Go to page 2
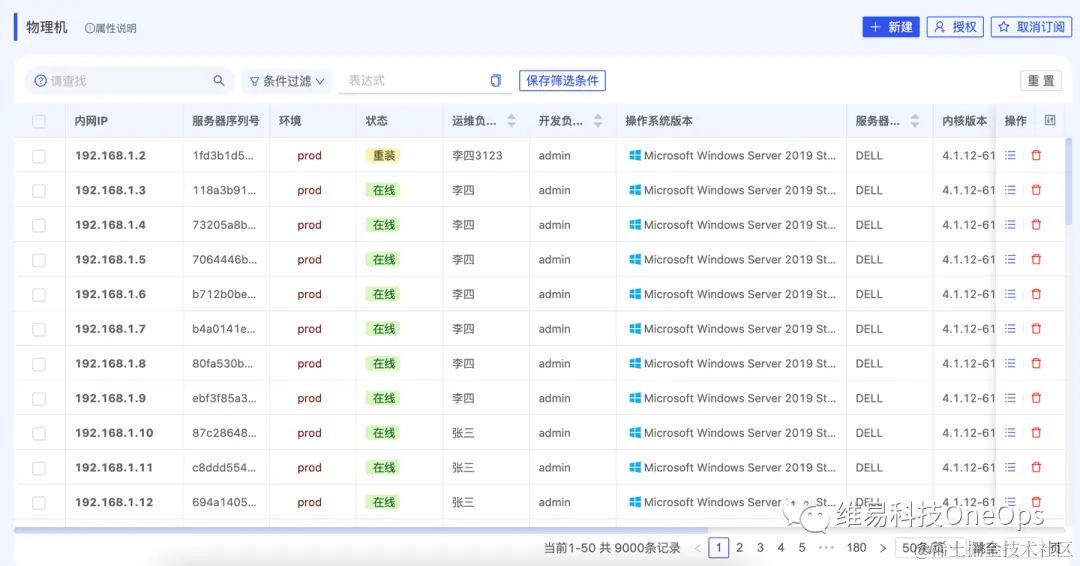Viewport: 1080px width, 566px height. (x=739, y=547)
